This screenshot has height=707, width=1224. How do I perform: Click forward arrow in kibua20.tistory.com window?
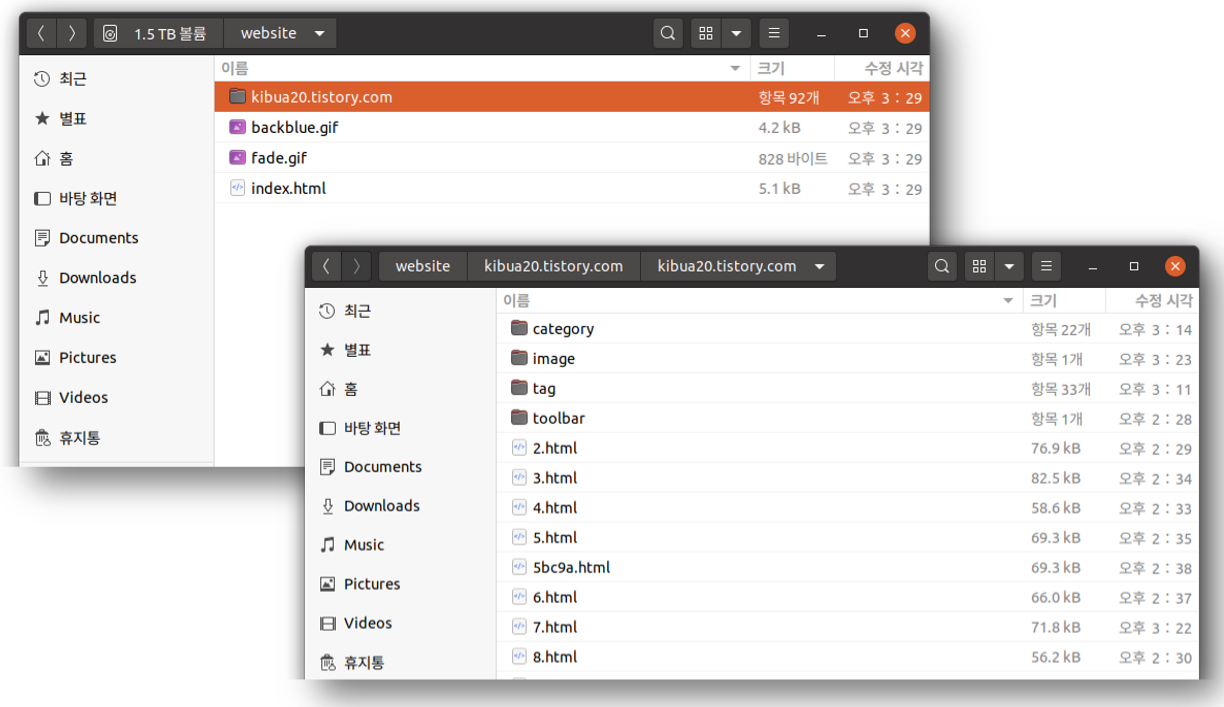[x=357, y=266]
